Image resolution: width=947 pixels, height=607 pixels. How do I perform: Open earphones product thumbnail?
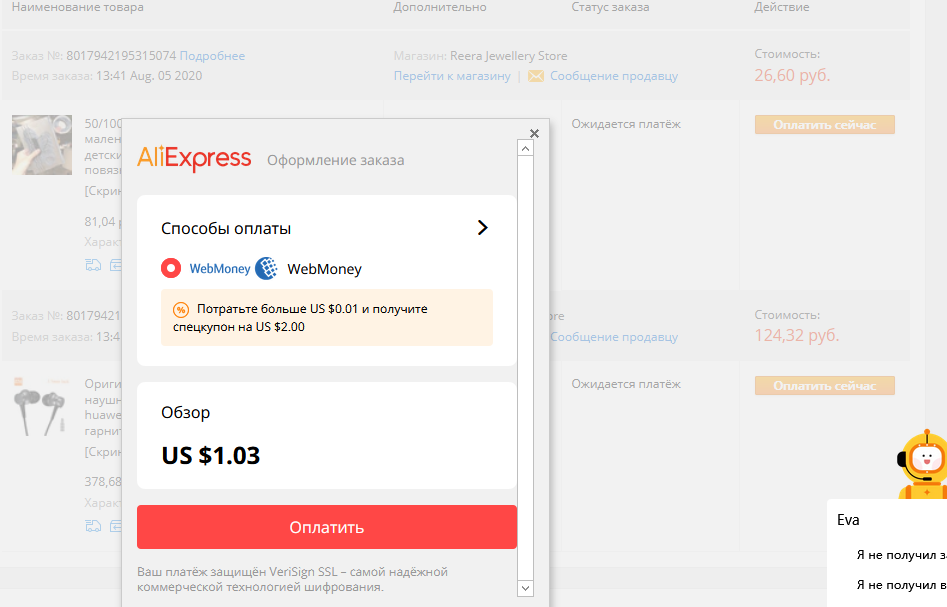tap(42, 406)
